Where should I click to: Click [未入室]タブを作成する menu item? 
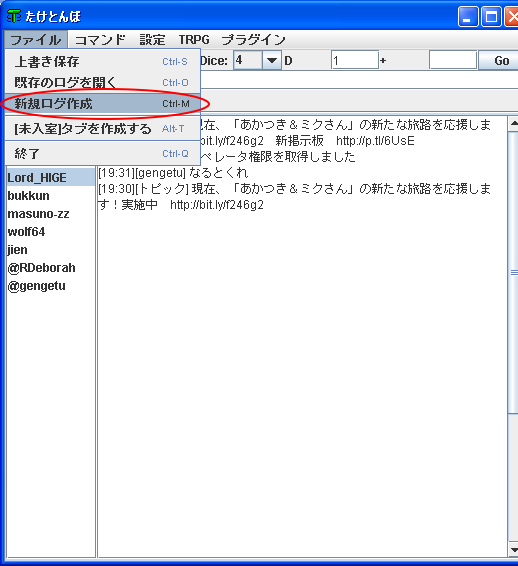click(102, 129)
